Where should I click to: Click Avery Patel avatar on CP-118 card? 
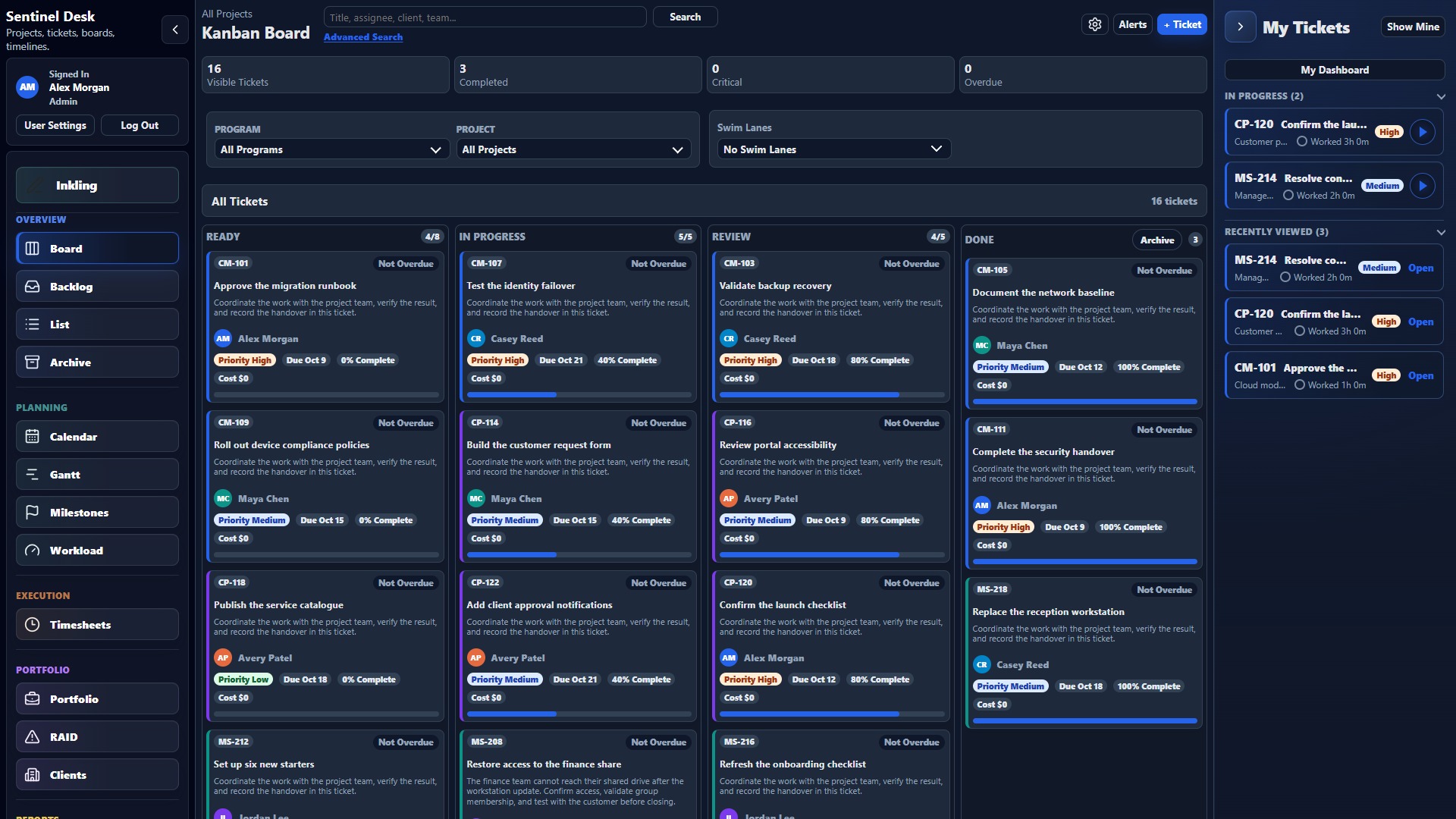point(223,658)
